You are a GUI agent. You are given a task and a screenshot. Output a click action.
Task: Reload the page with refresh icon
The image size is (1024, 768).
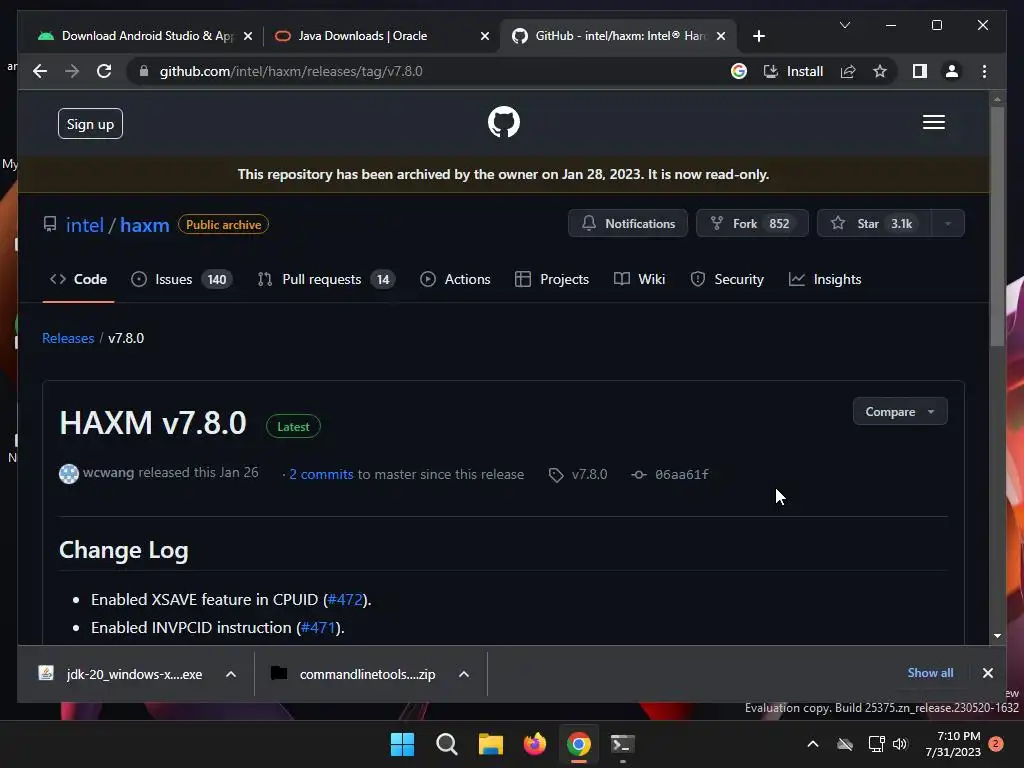tap(104, 71)
